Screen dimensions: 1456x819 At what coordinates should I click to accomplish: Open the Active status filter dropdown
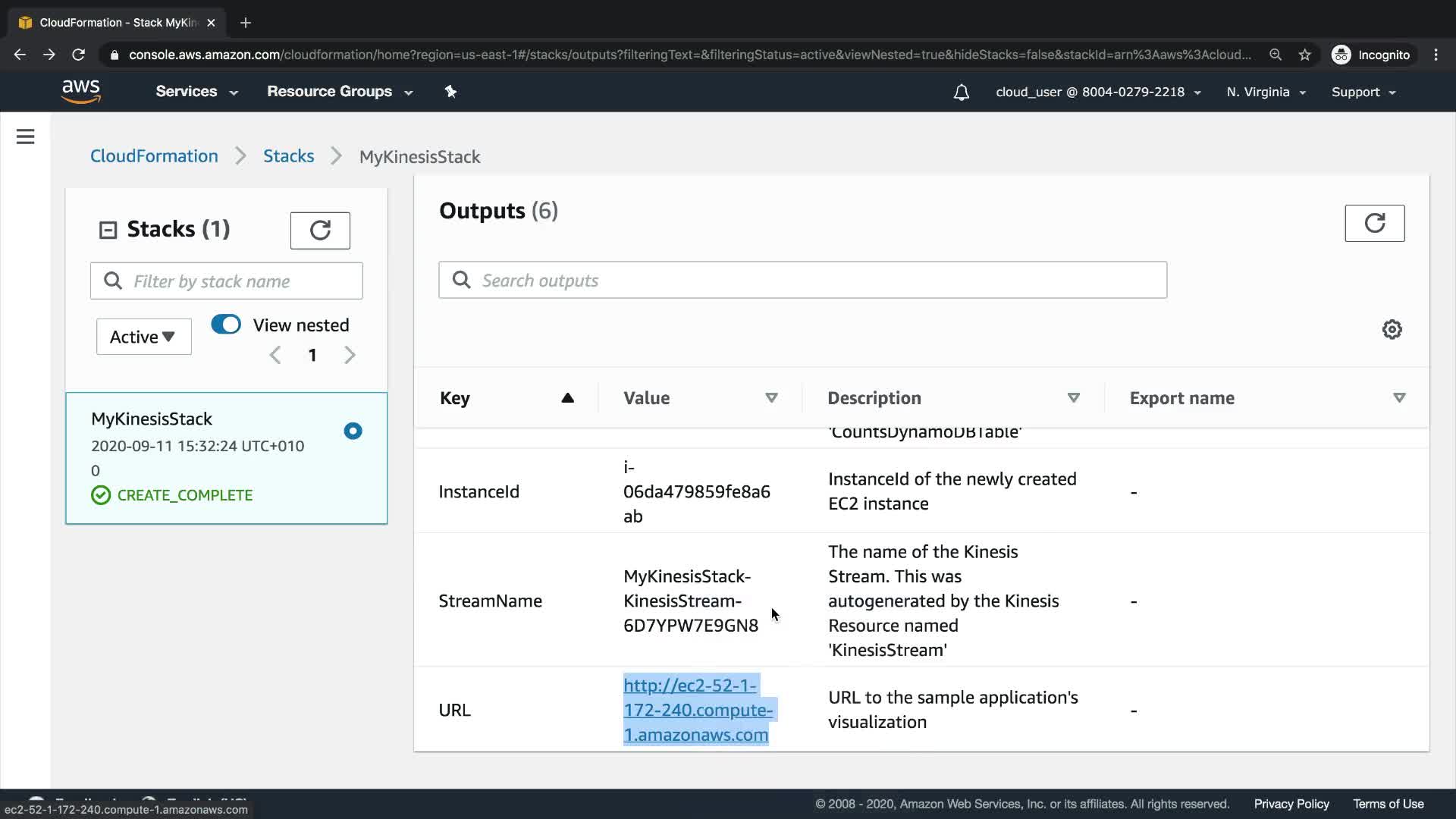tap(143, 337)
